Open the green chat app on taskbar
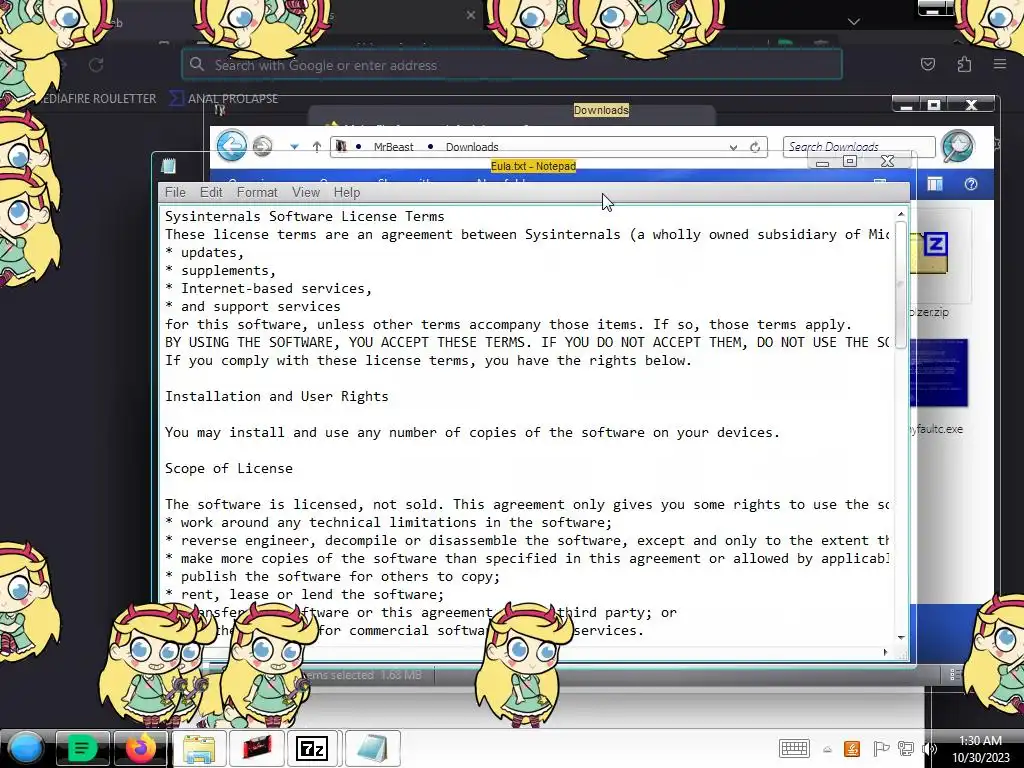The width and height of the screenshot is (1024, 768). click(83, 748)
